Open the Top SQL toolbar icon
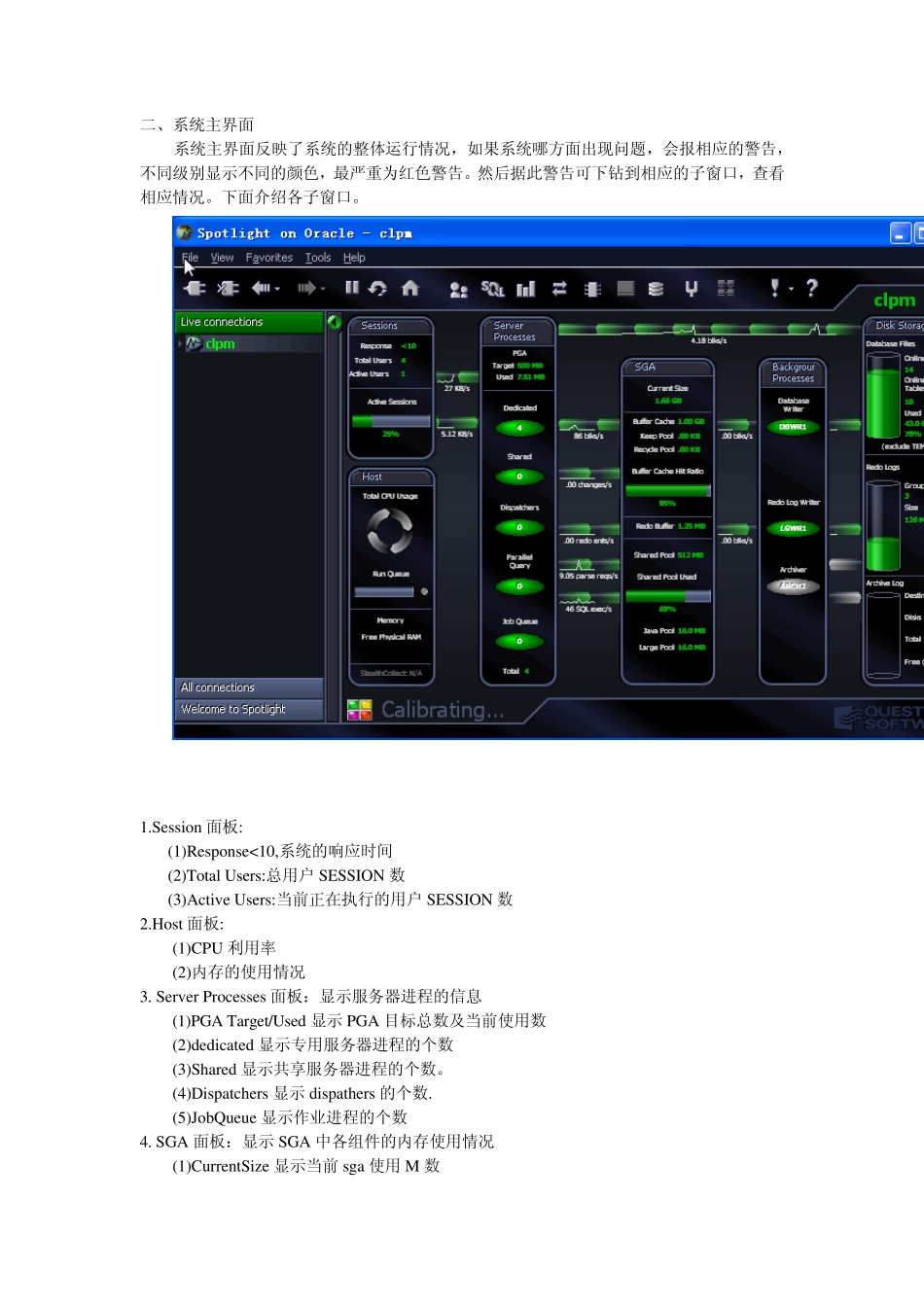The height and width of the screenshot is (1307, 924). point(493,289)
